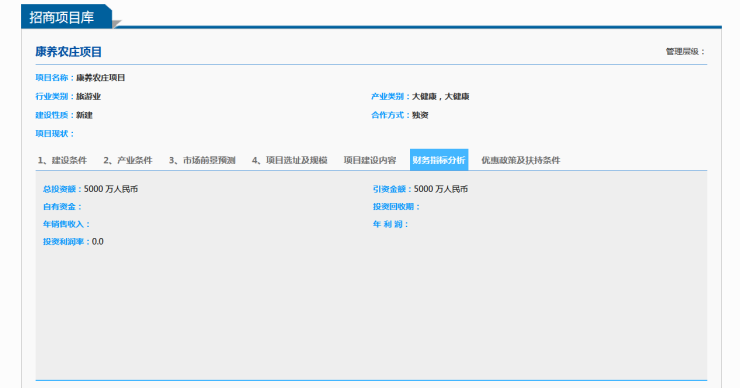Click the 投资回收期 label
The image size is (740, 388).
(396, 207)
